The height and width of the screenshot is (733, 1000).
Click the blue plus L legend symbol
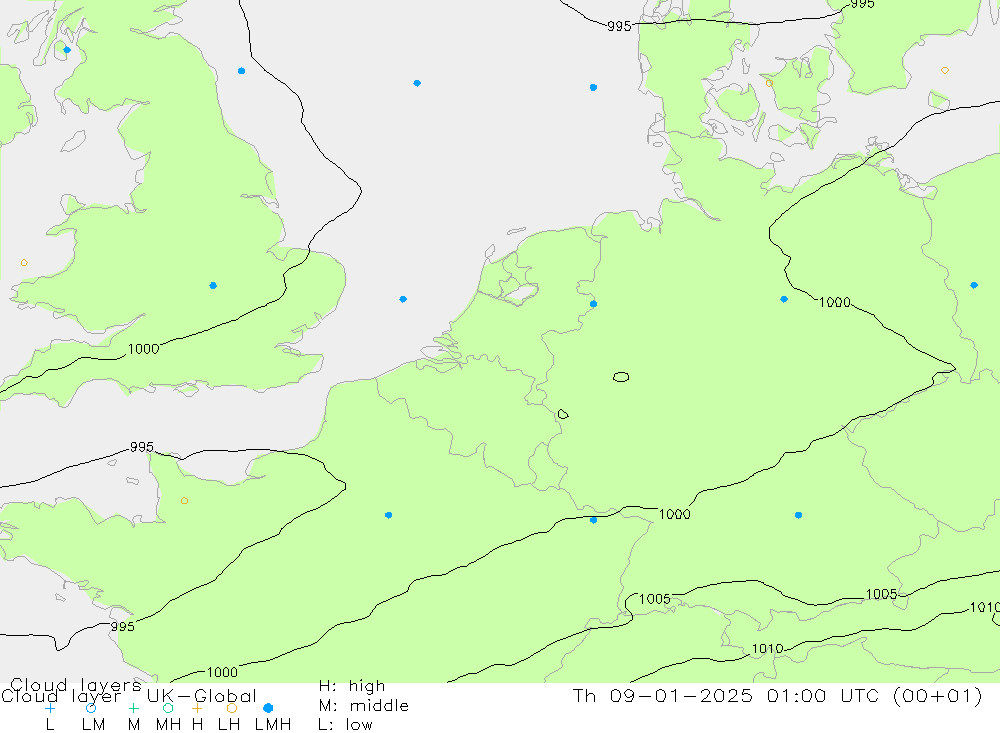click(50, 708)
